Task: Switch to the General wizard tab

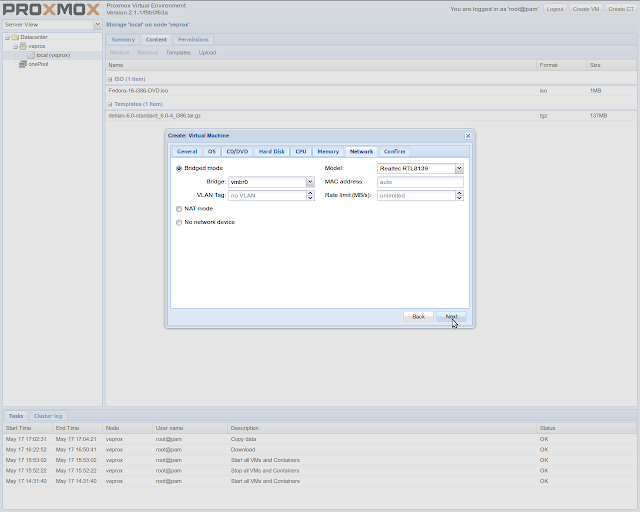Action: 187,151
